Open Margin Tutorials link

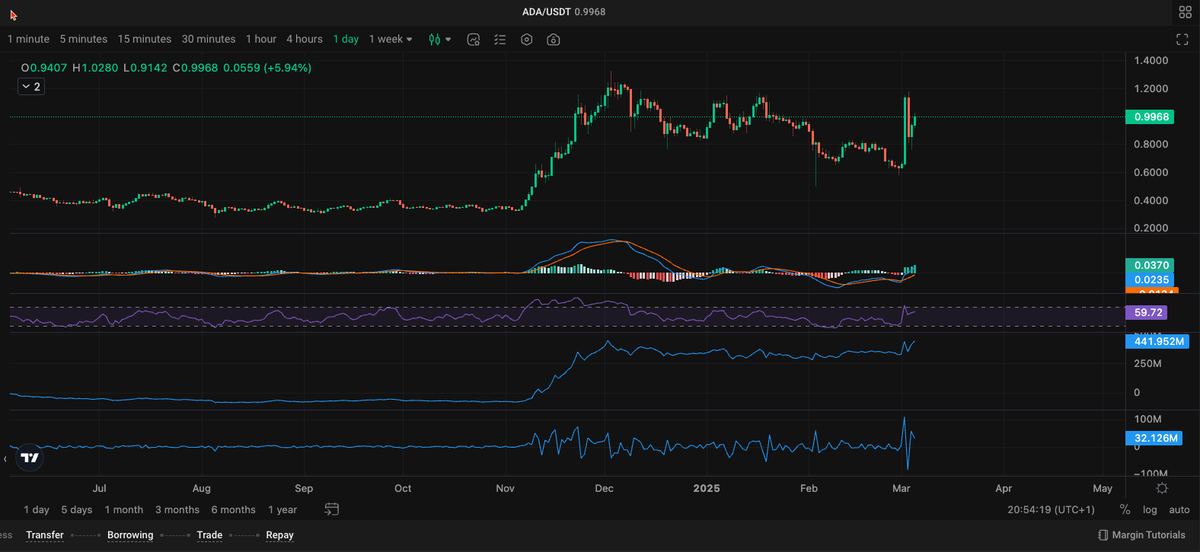pyautogui.click(x=1151, y=535)
